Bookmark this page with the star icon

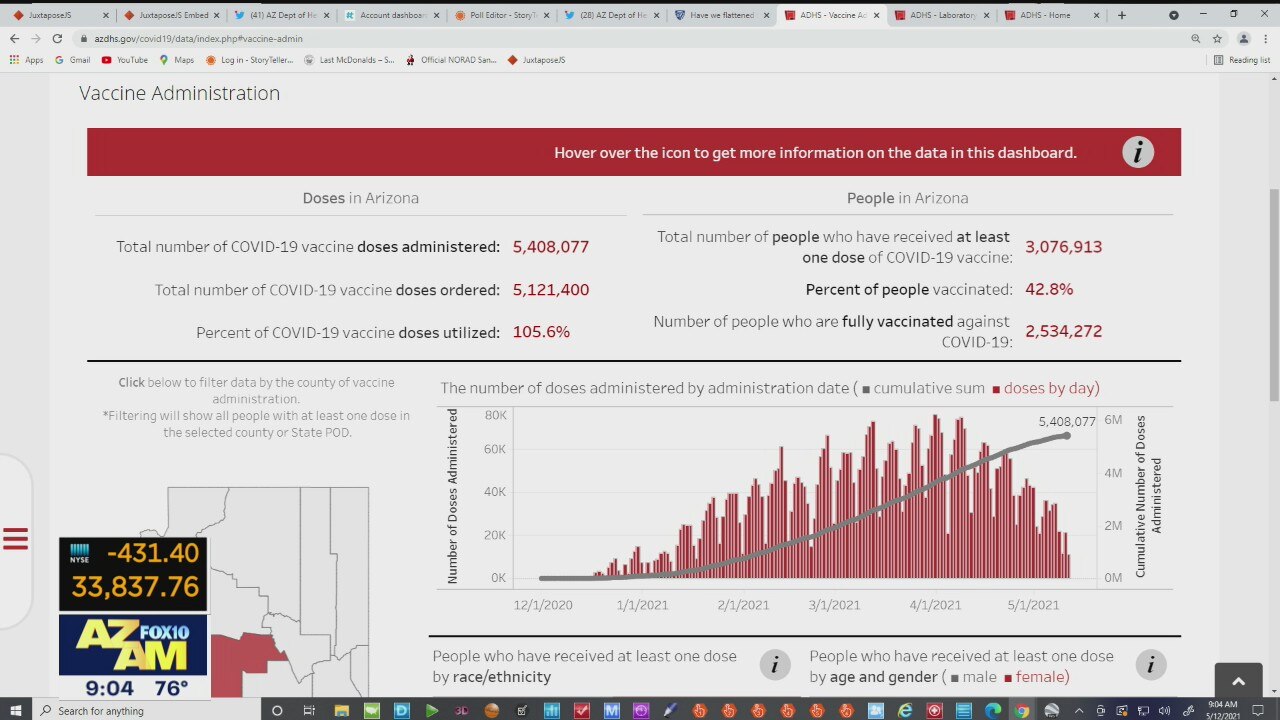(1217, 38)
